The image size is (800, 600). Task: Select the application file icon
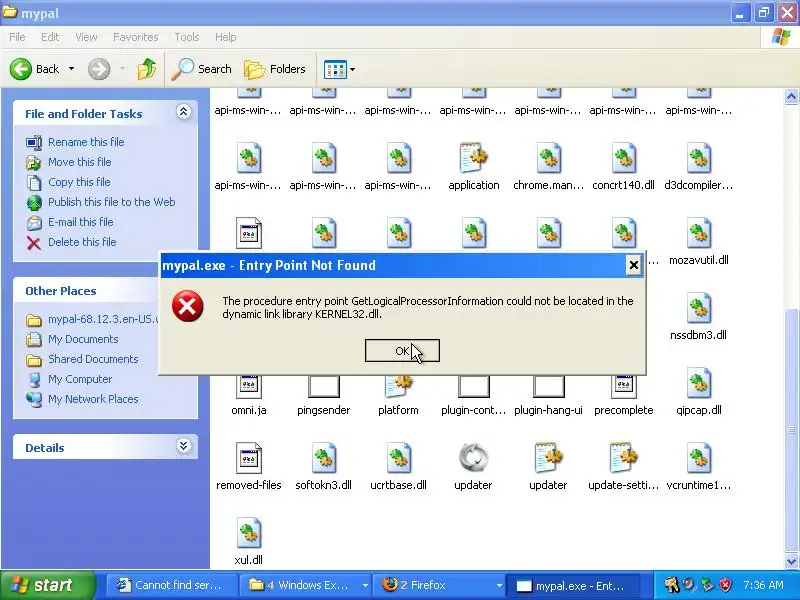(x=473, y=158)
